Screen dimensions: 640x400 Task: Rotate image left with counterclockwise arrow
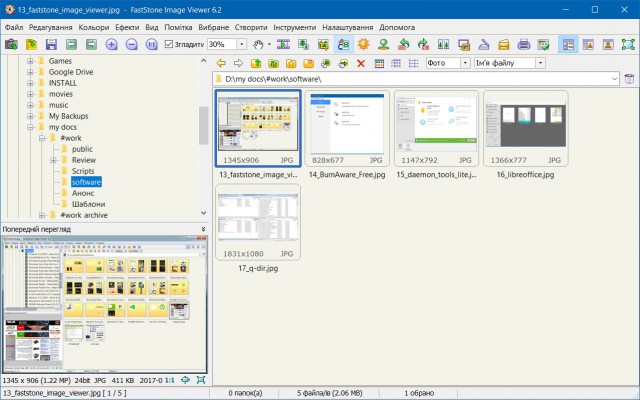[403, 44]
